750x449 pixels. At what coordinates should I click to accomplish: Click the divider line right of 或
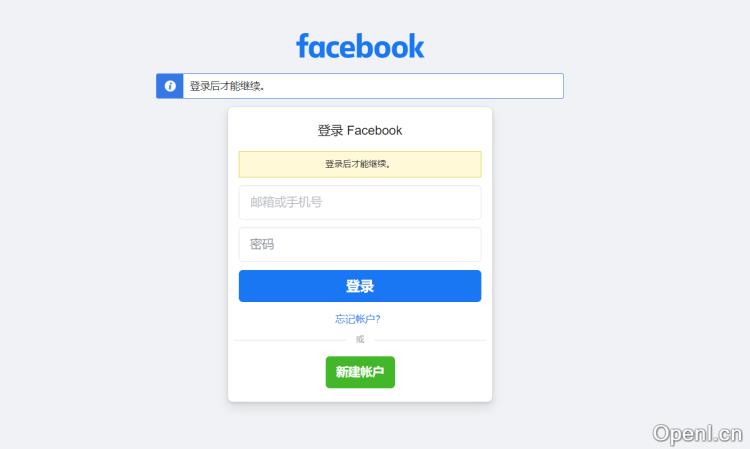point(430,340)
